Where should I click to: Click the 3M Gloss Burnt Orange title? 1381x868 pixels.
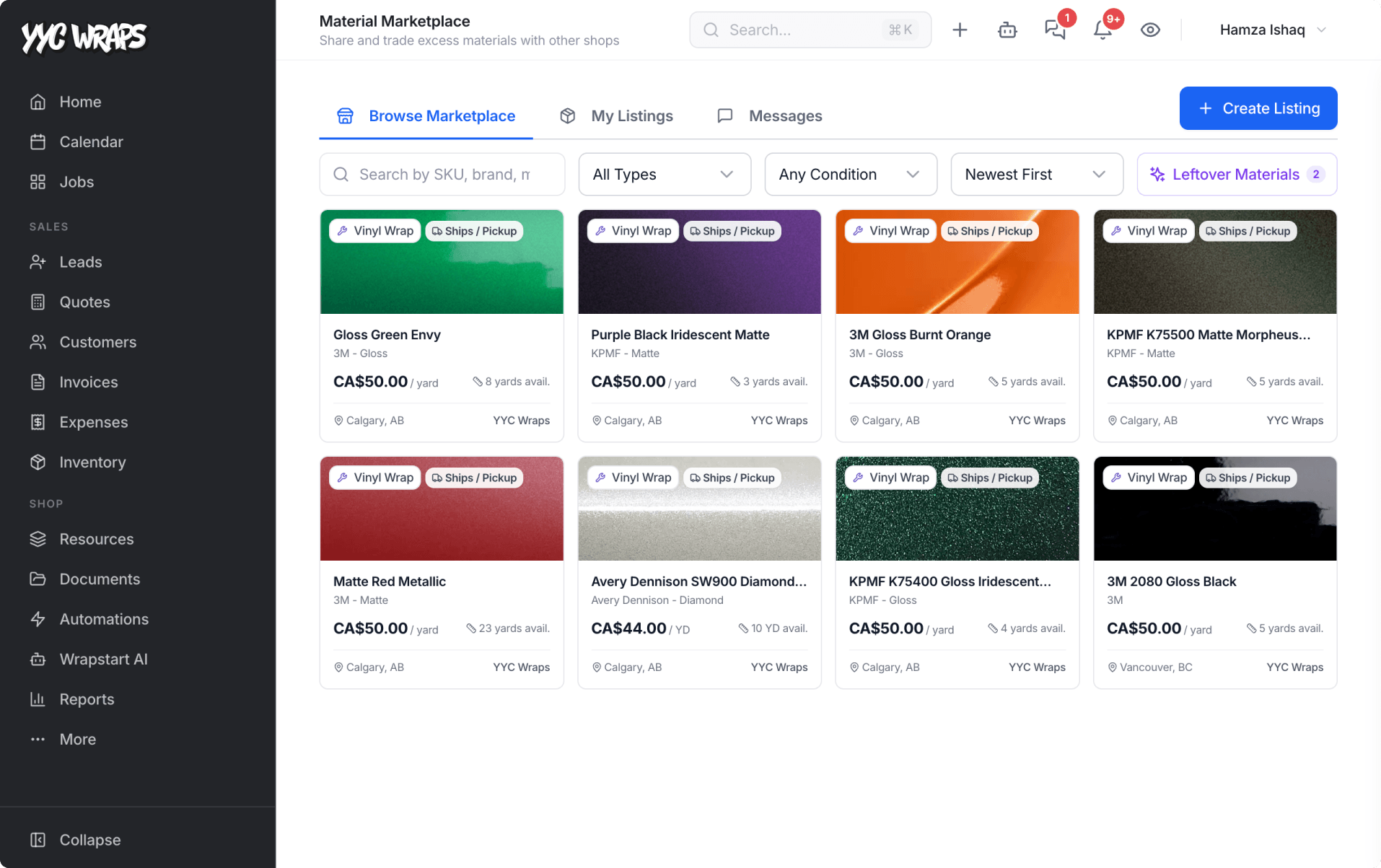[919, 335]
